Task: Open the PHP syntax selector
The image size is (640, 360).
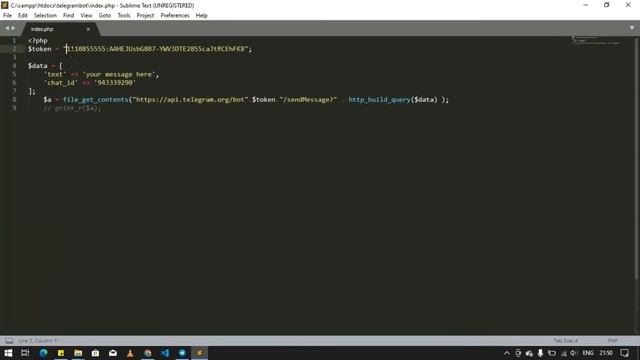Action: pos(612,340)
